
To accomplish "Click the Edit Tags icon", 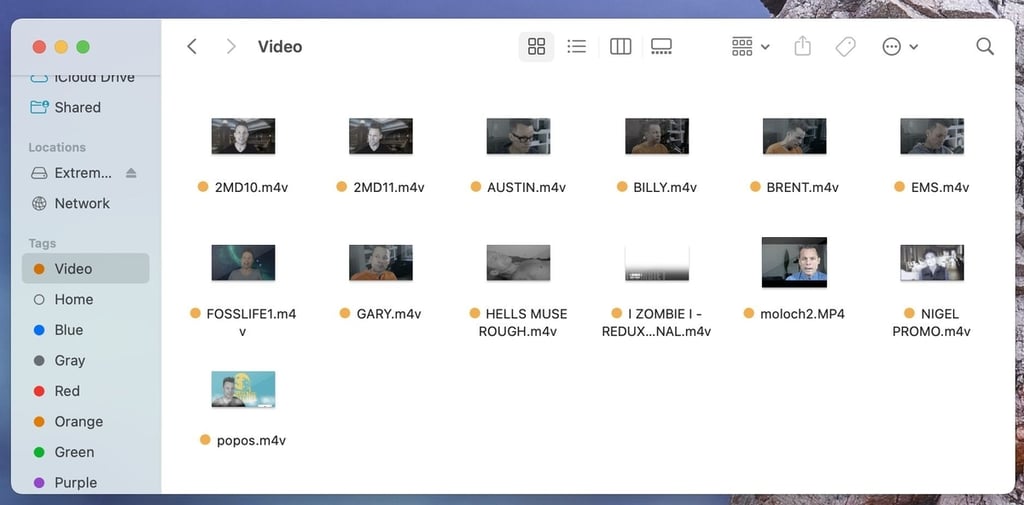I will [846, 46].
